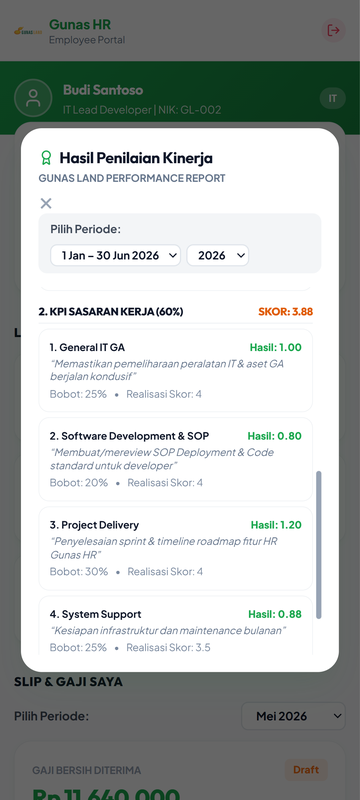
Task: Click the Budi Santoso name
Action: coord(103,90)
